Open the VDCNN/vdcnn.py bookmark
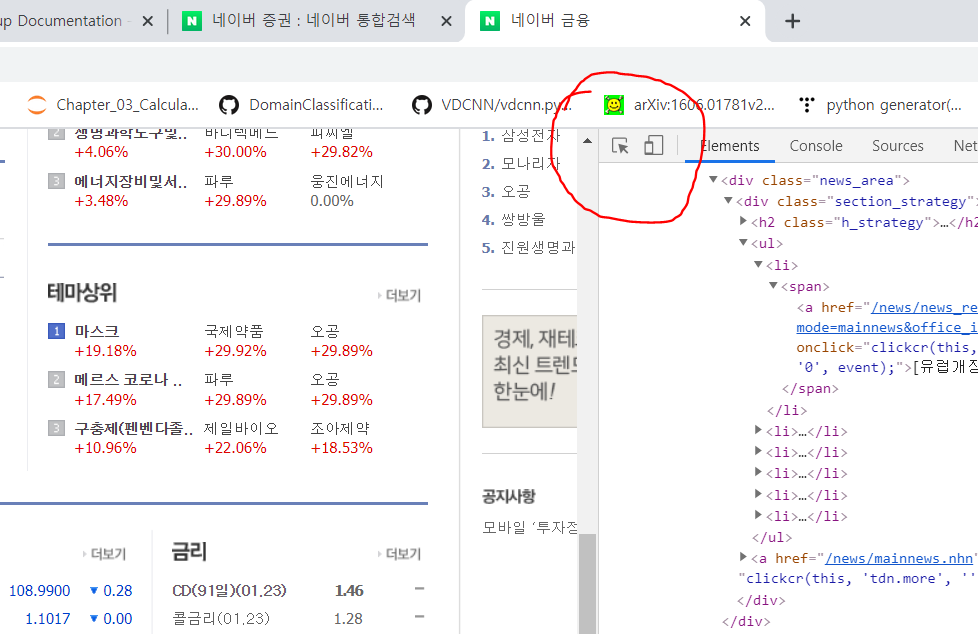This screenshot has width=978, height=634. point(491,105)
